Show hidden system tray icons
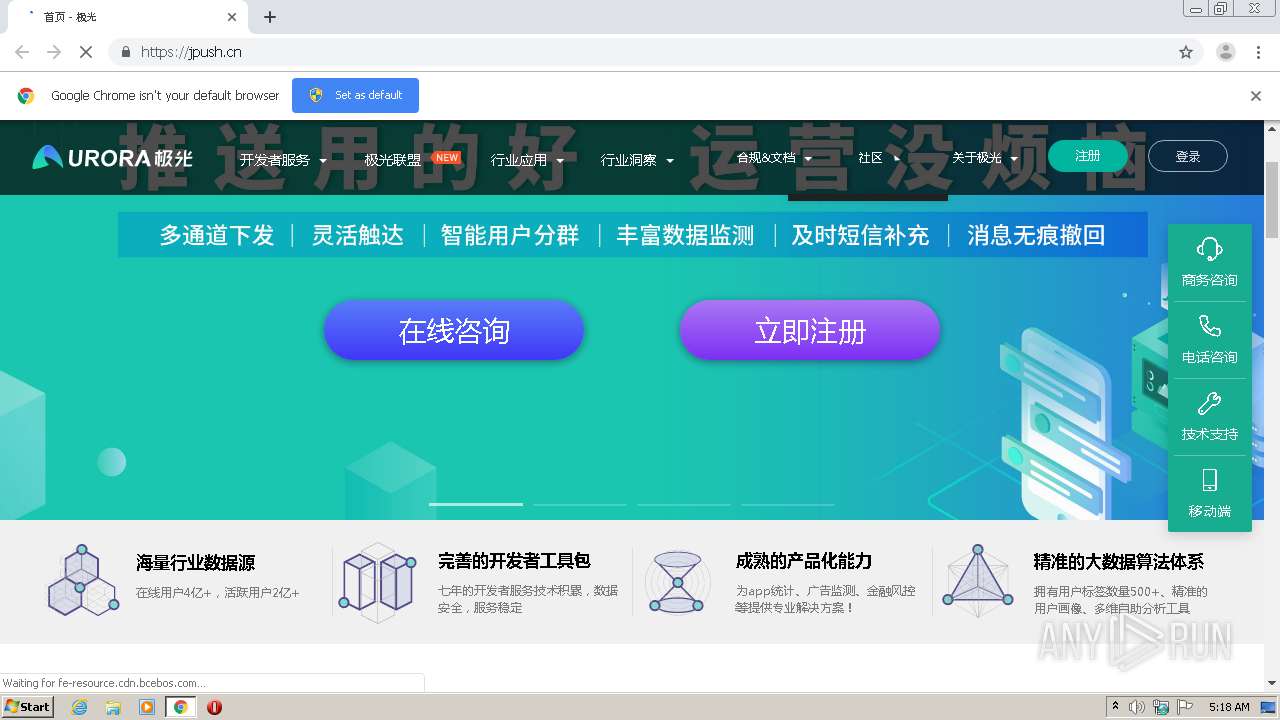The image size is (1280, 720). click(x=1115, y=707)
